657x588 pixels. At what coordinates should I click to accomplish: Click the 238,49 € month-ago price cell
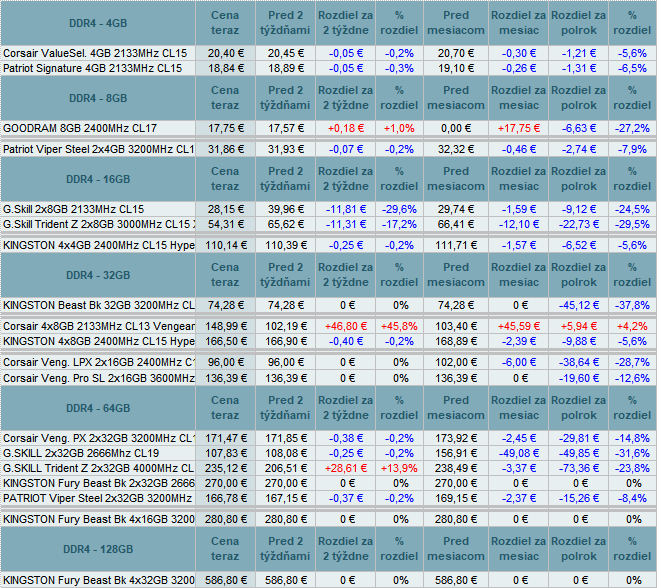[x=456, y=468]
